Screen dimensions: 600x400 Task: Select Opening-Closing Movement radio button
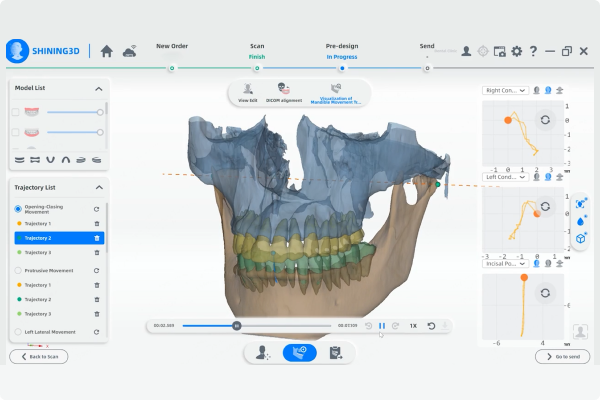pyautogui.click(x=18, y=209)
